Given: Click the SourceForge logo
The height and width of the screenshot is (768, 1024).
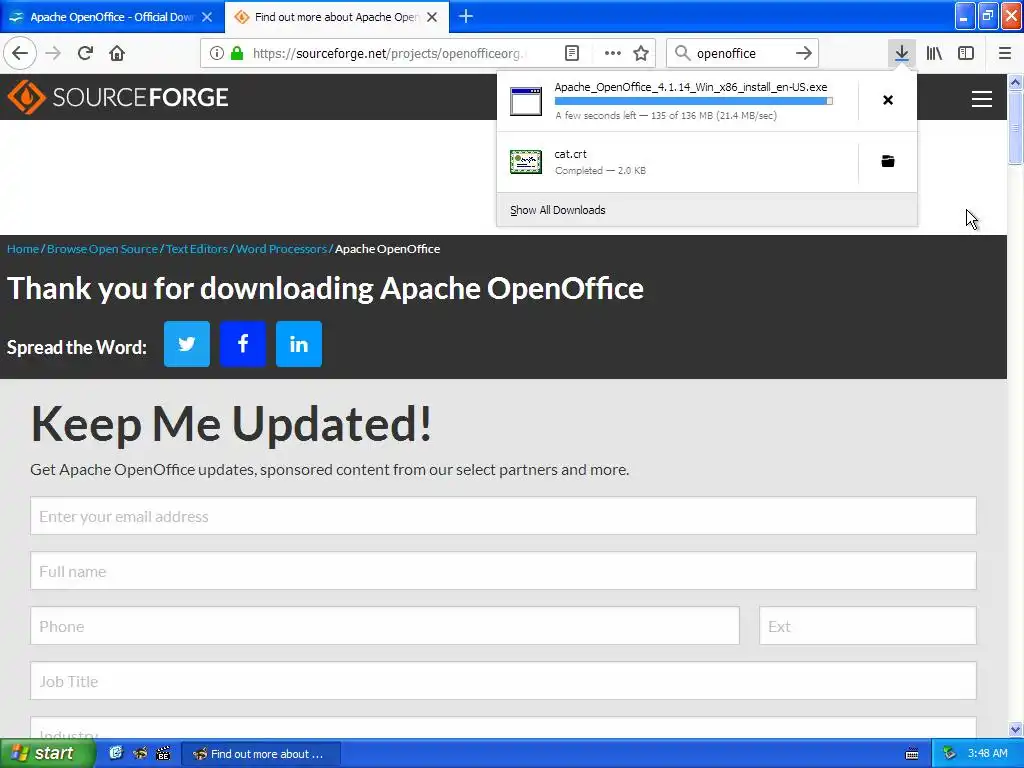Looking at the screenshot, I should [x=118, y=97].
